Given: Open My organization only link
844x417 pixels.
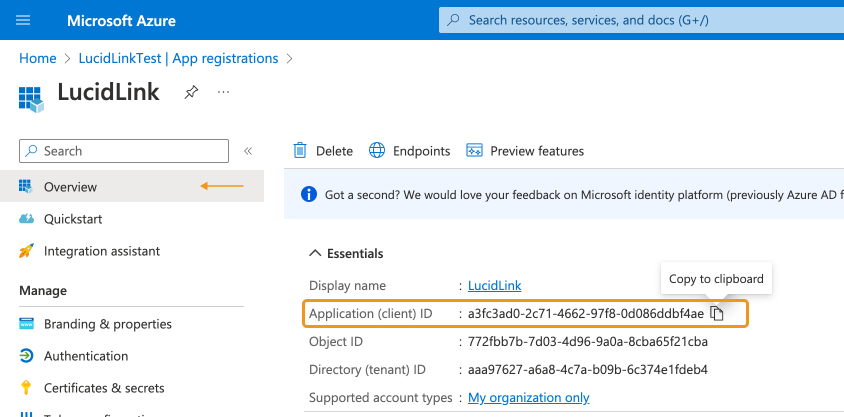Looking at the screenshot, I should click(529, 398).
